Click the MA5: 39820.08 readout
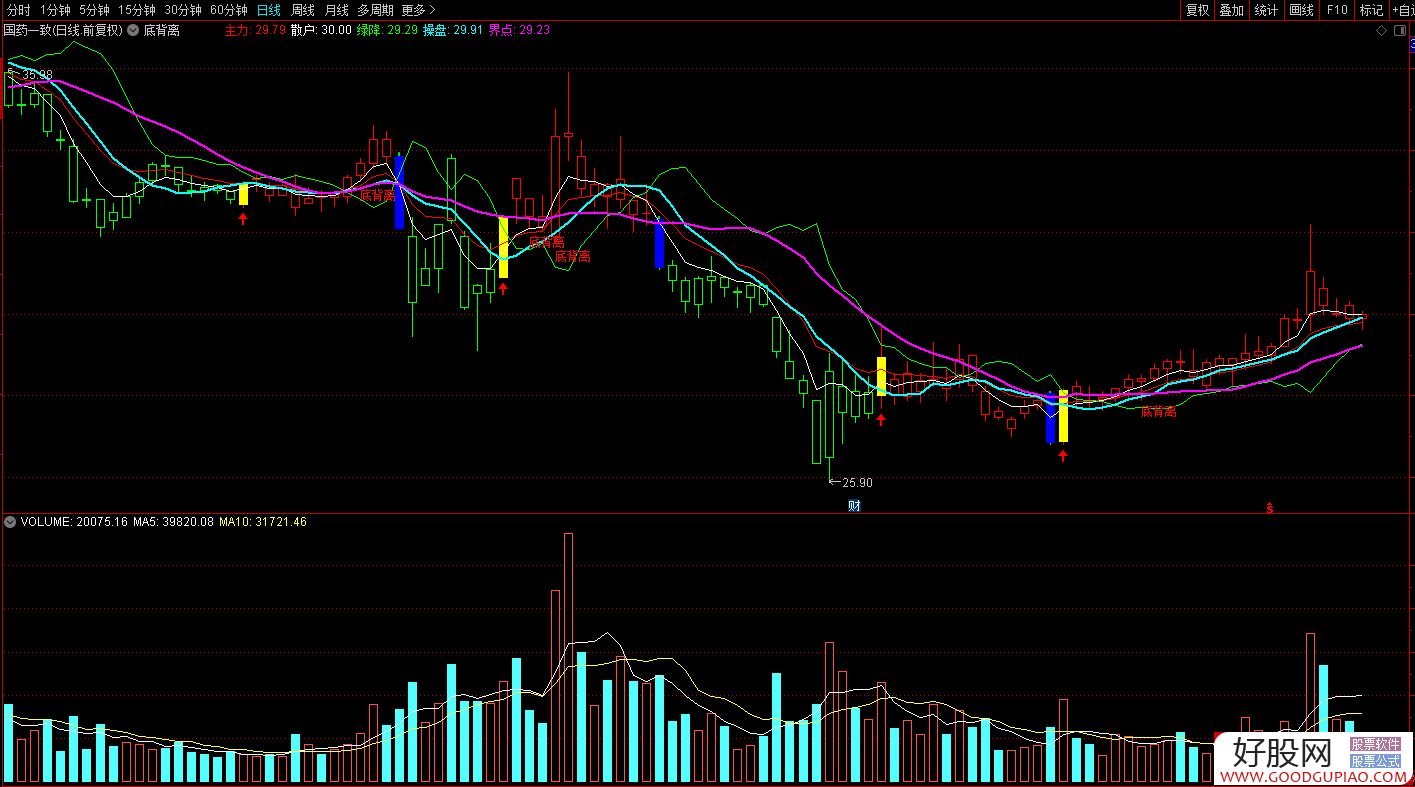 pyautogui.click(x=174, y=522)
